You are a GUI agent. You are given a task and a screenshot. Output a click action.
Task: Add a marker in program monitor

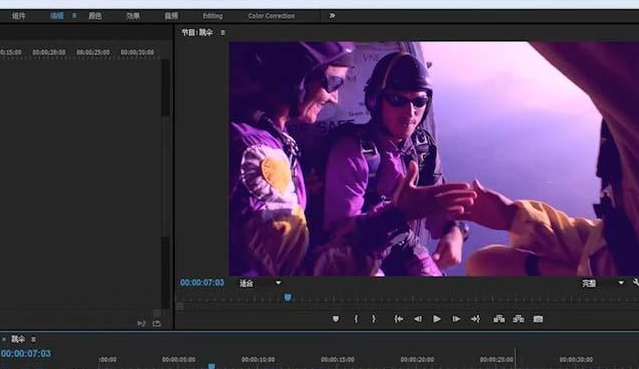click(x=335, y=319)
